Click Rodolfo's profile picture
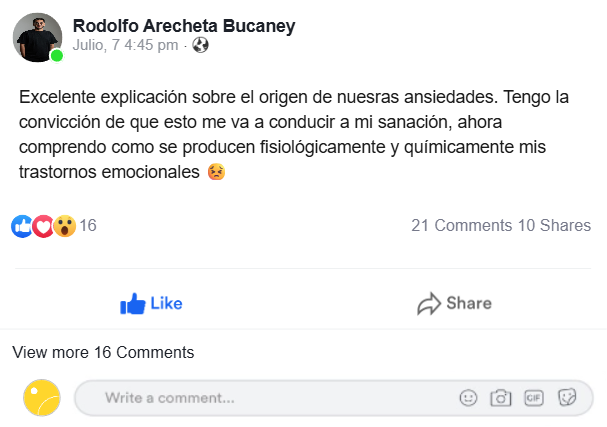Screen dimensions: 607x427 (37, 37)
